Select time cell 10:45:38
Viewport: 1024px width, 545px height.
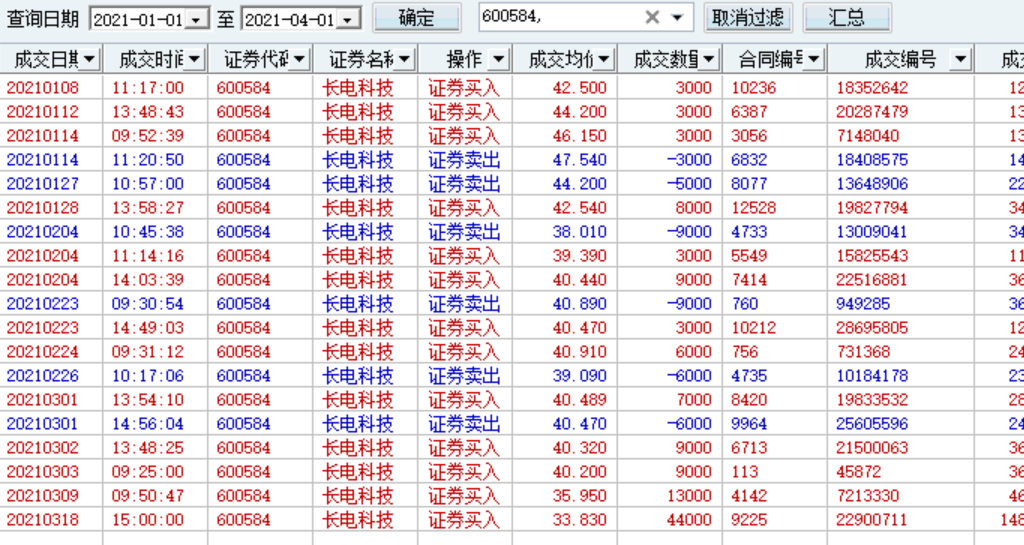click(x=148, y=232)
